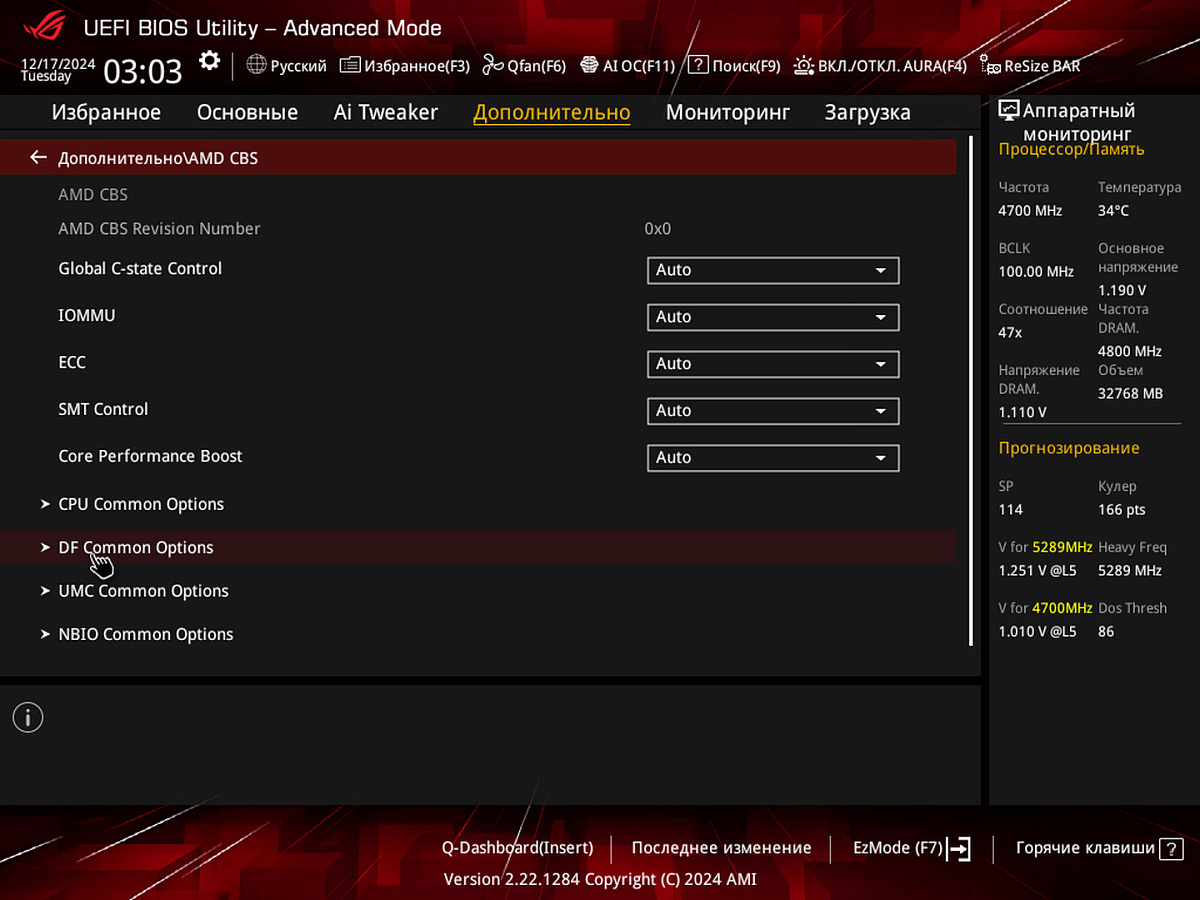
Task: Go to the Мониторинг tab
Action: [728, 112]
